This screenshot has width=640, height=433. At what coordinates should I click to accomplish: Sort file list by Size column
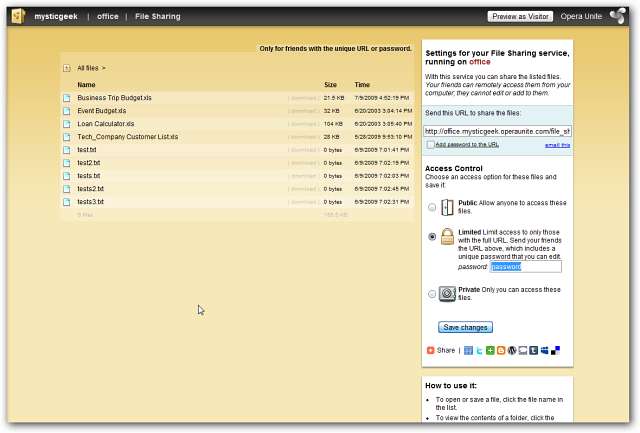(330, 85)
